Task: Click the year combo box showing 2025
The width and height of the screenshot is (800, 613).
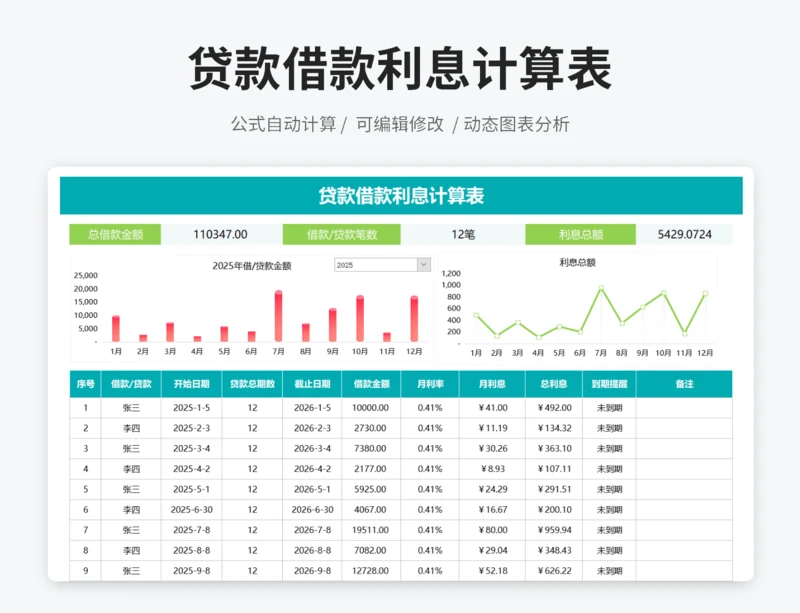Action: tap(382, 264)
